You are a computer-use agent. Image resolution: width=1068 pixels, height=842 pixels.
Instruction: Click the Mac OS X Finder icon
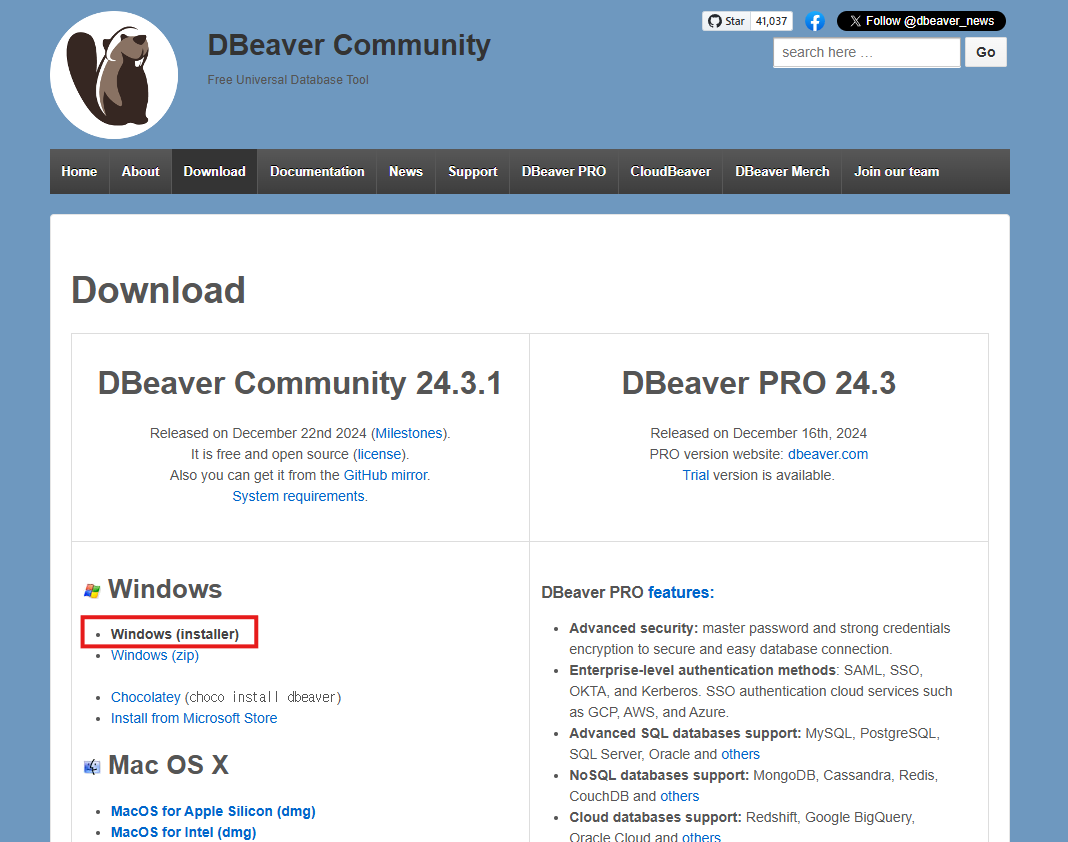(x=92, y=767)
